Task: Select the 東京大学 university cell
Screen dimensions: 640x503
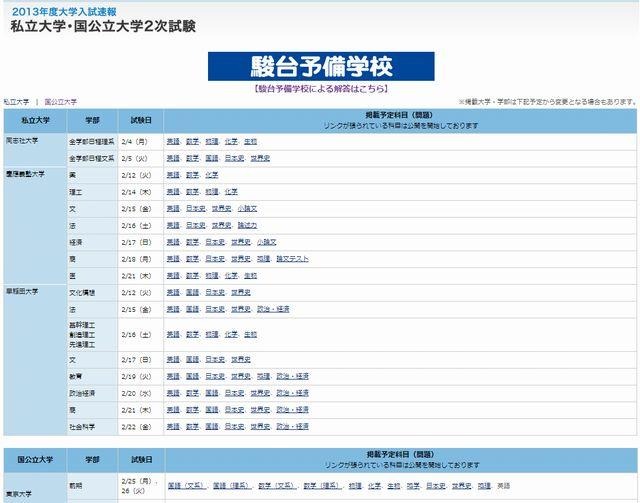Action: [x=35, y=488]
